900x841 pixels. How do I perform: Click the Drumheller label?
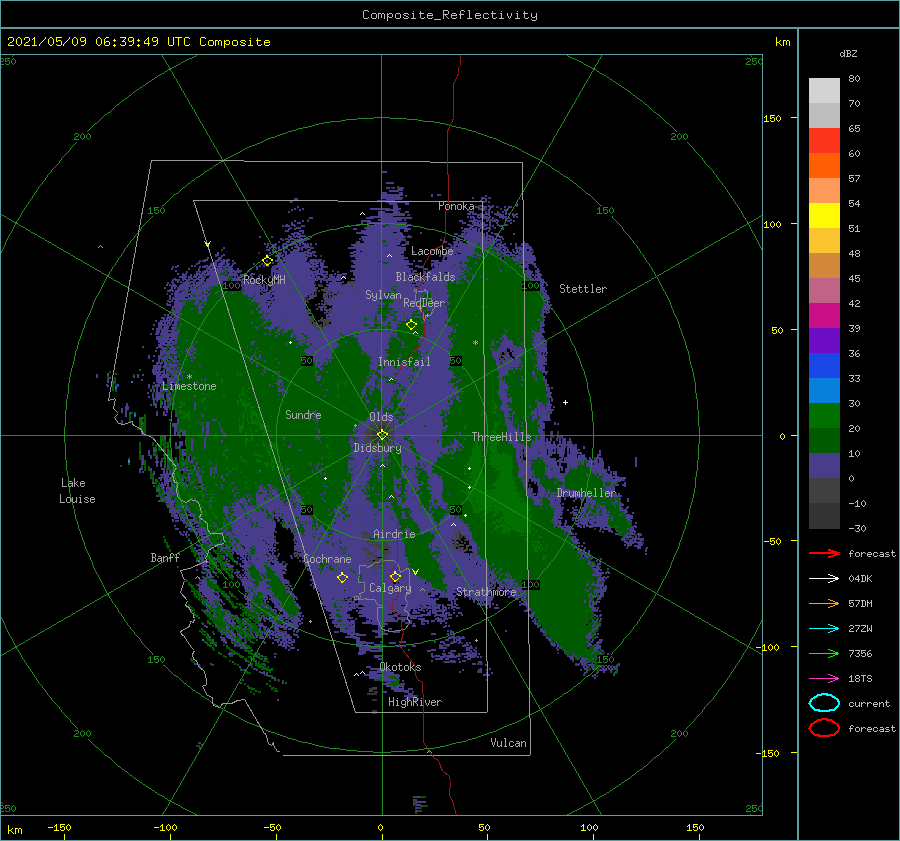pyautogui.click(x=586, y=493)
